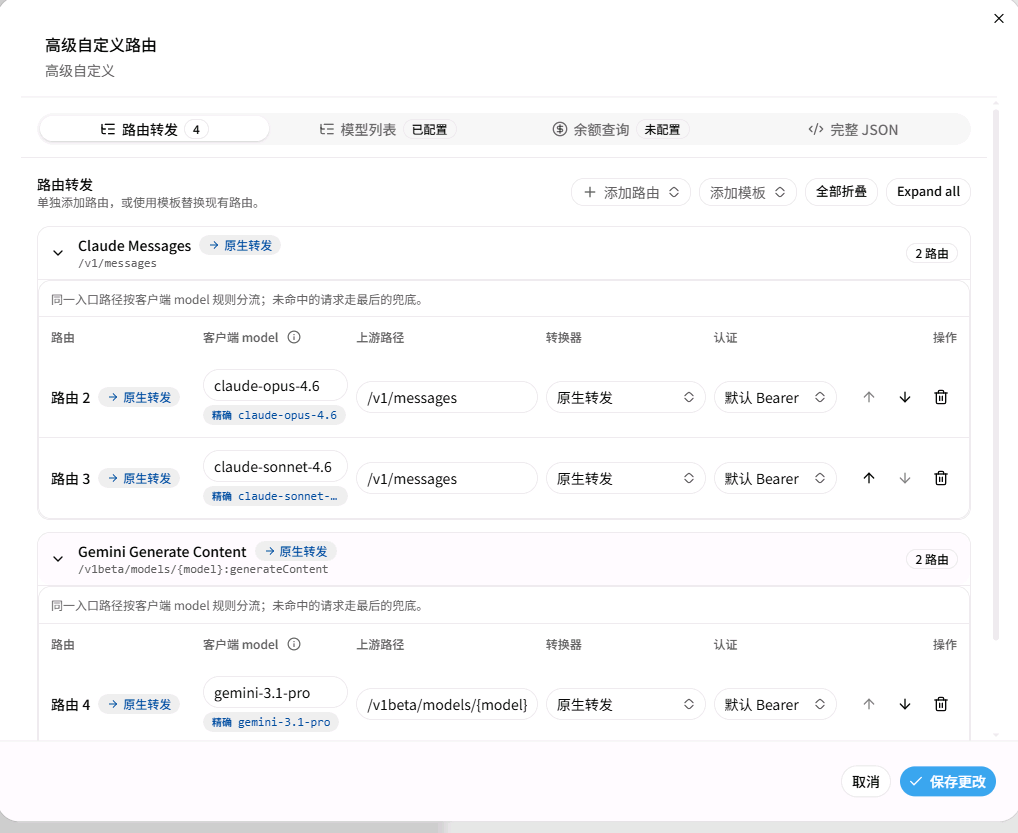This screenshot has width=1018, height=833.
Task: Move 路由 4 down with the arrow
Action: point(904,704)
